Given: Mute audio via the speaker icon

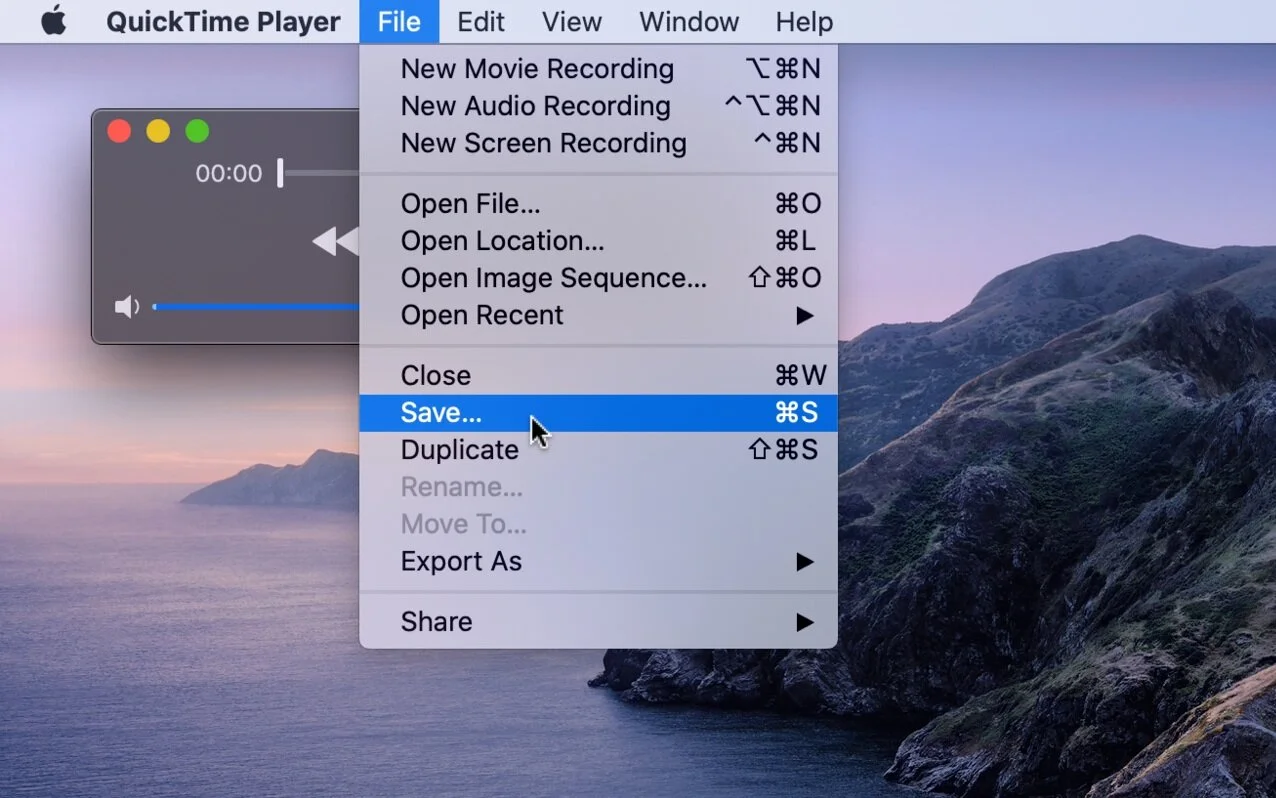Looking at the screenshot, I should [127, 307].
